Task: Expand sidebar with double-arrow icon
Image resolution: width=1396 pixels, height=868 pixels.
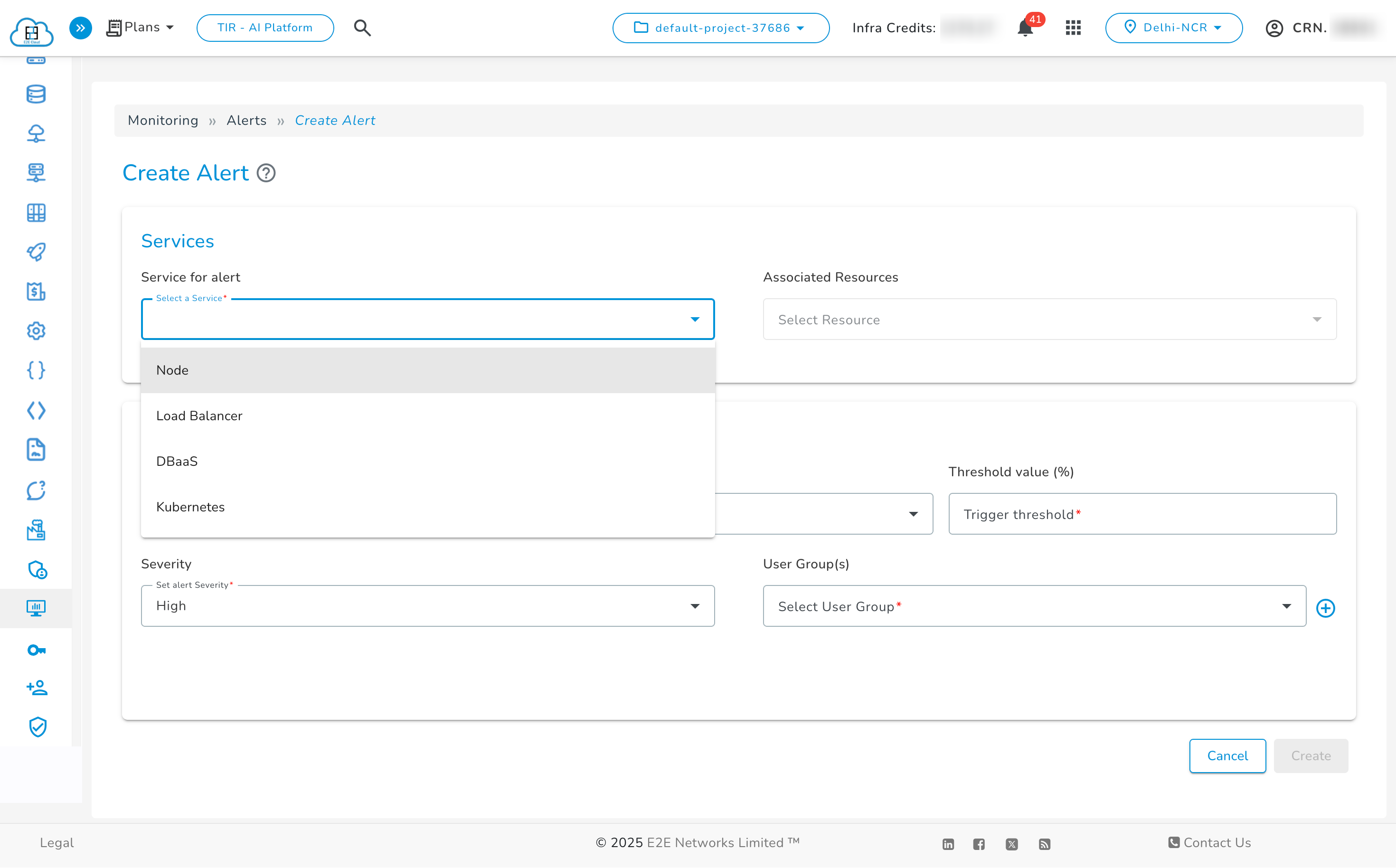Action: [80, 28]
